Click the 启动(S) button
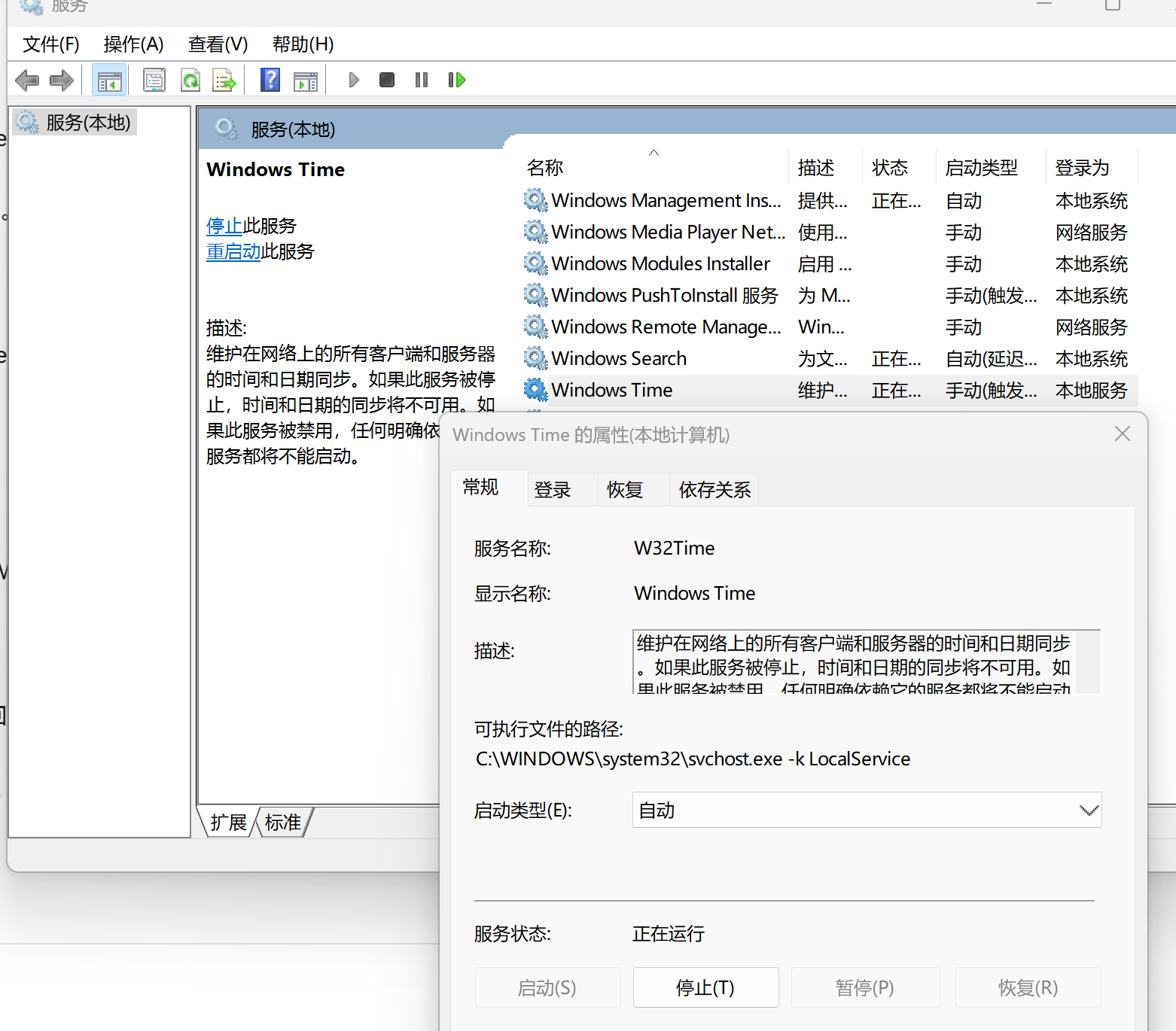1176x1031 pixels. click(x=547, y=987)
